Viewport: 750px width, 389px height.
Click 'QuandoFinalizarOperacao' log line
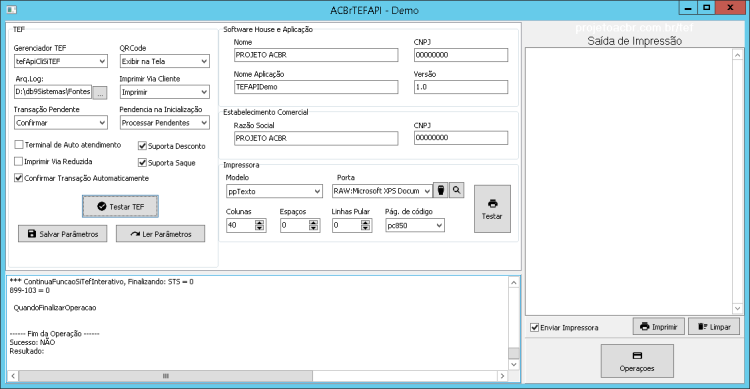55,308
